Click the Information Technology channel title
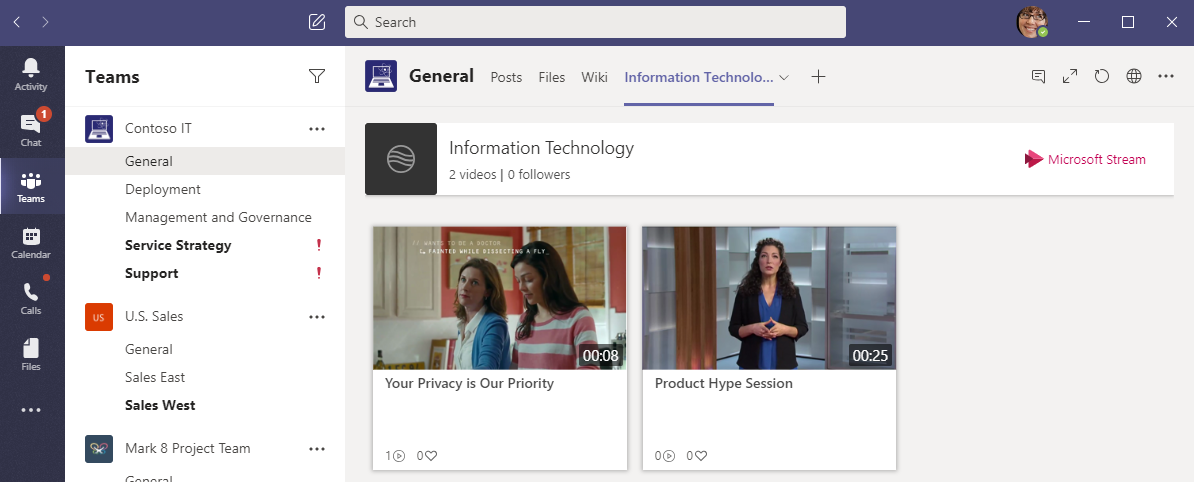Image resolution: width=1194 pixels, height=482 pixels. pos(541,148)
